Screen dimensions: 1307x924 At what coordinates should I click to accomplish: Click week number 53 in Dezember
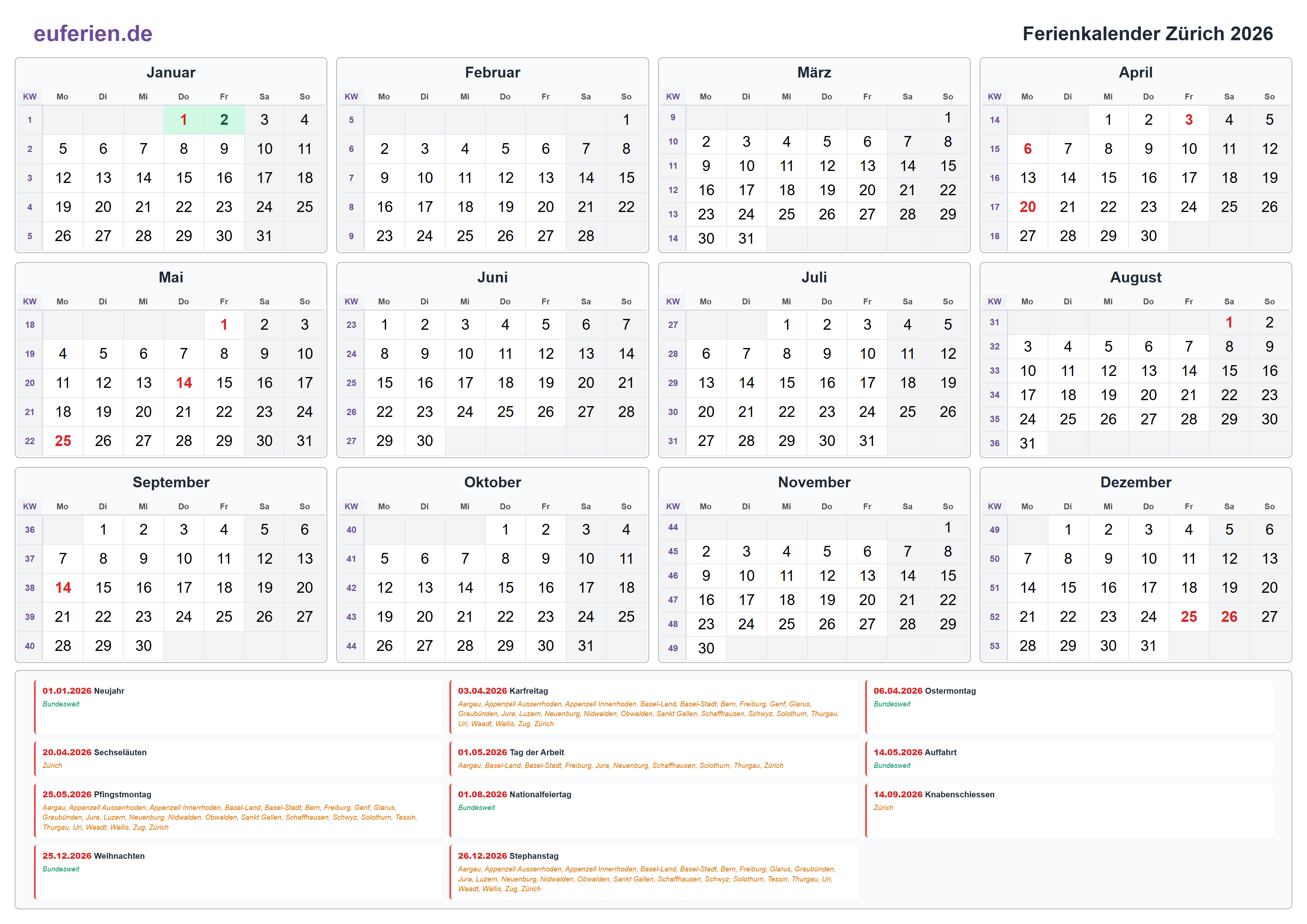tap(994, 646)
